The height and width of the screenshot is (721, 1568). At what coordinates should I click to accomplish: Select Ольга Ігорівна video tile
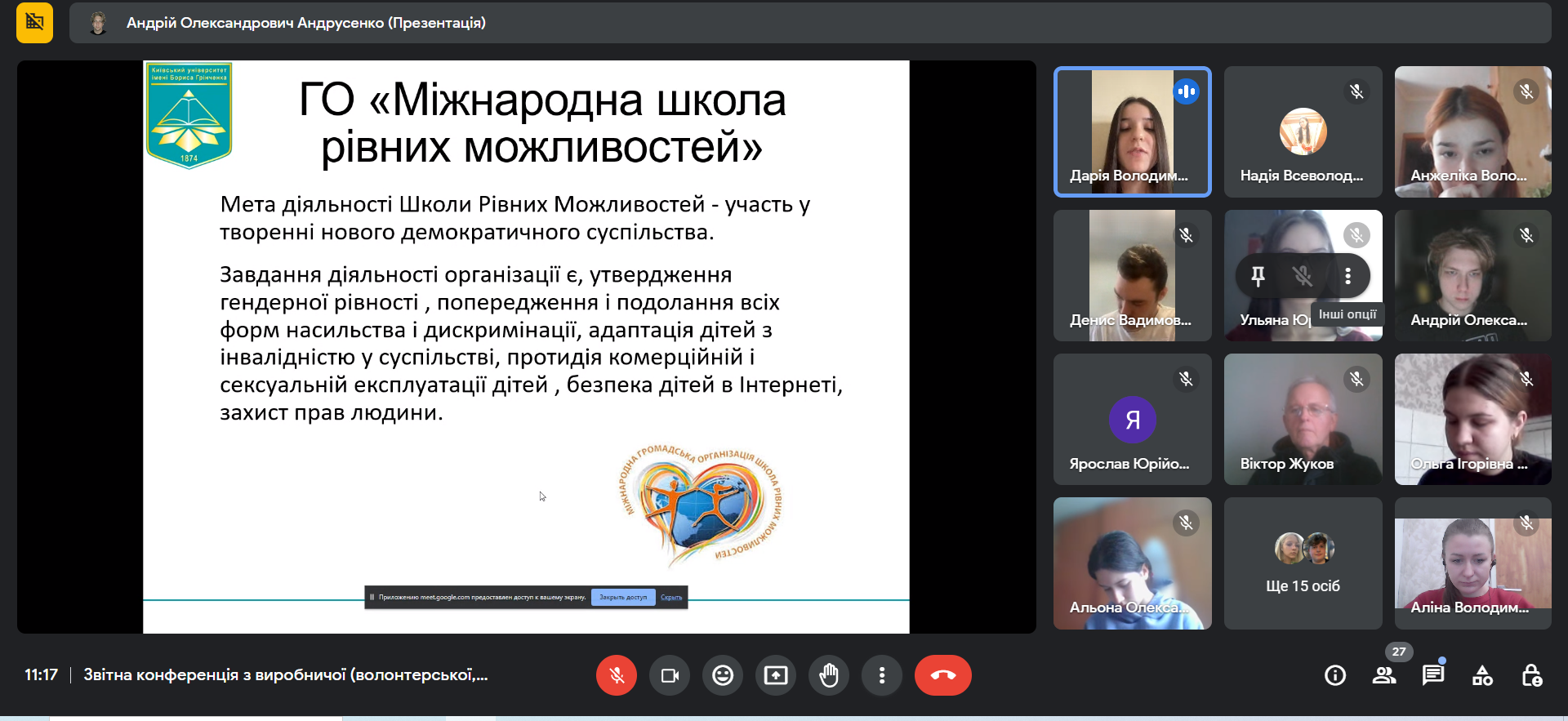click(1473, 419)
